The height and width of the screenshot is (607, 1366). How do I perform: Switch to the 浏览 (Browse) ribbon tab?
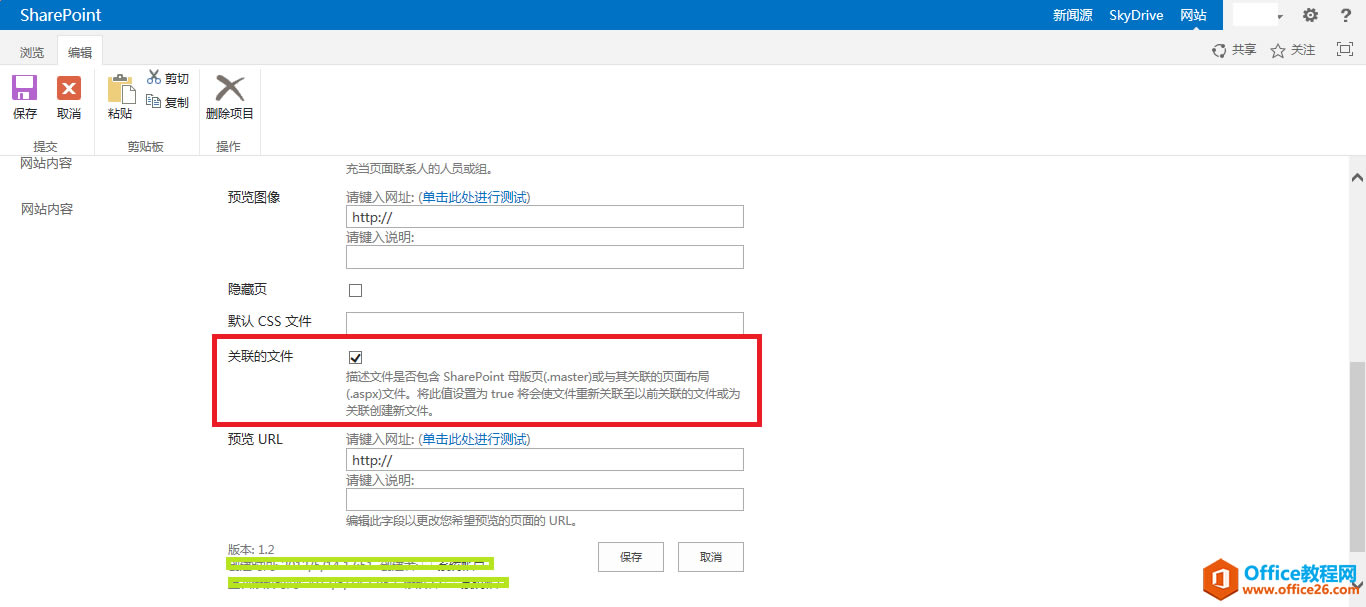click(x=31, y=51)
